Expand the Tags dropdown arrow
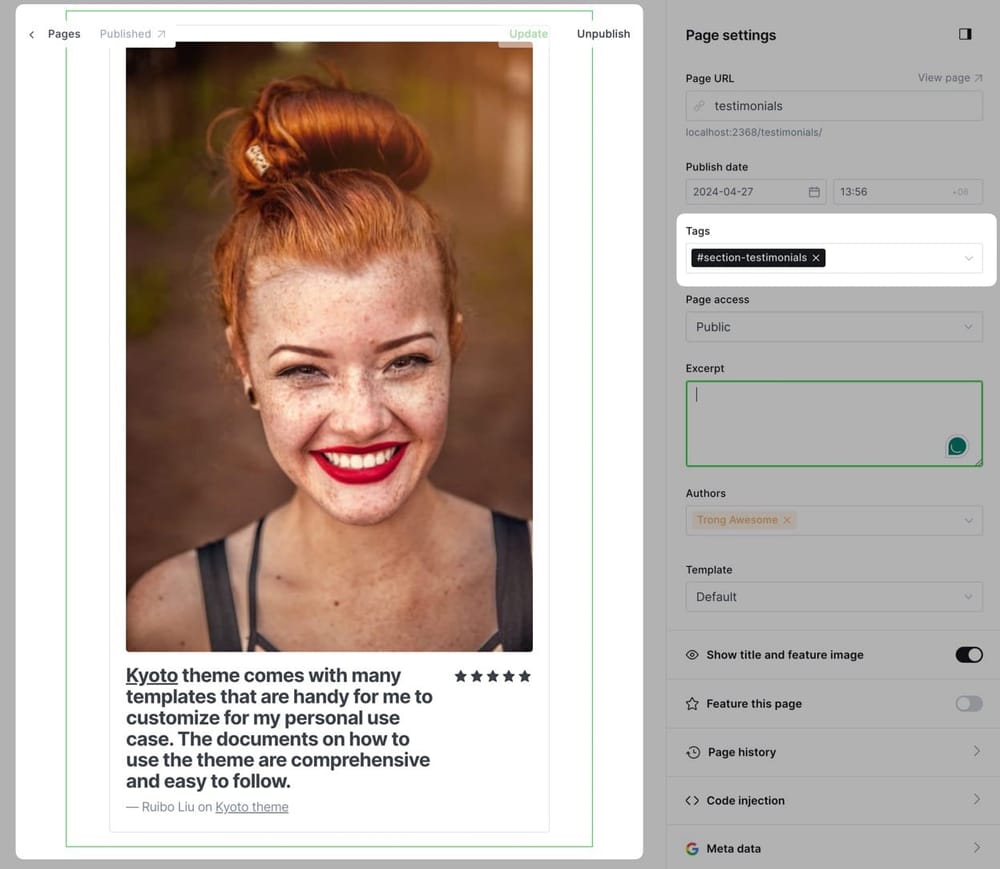 (968, 258)
